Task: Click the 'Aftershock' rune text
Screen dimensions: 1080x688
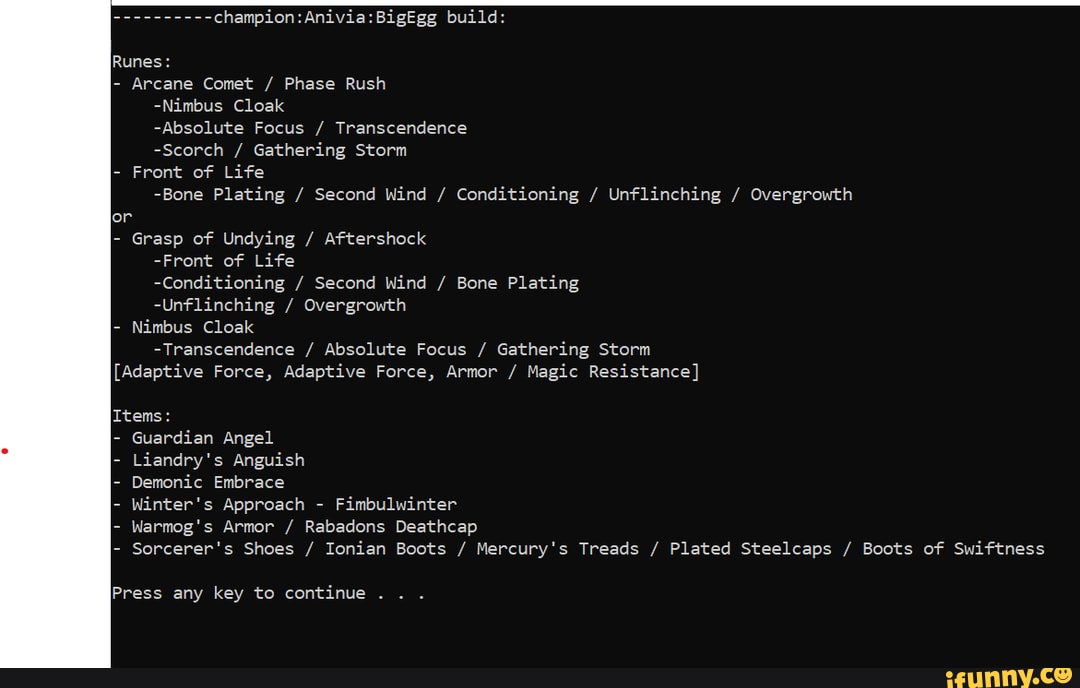Action: click(x=375, y=239)
